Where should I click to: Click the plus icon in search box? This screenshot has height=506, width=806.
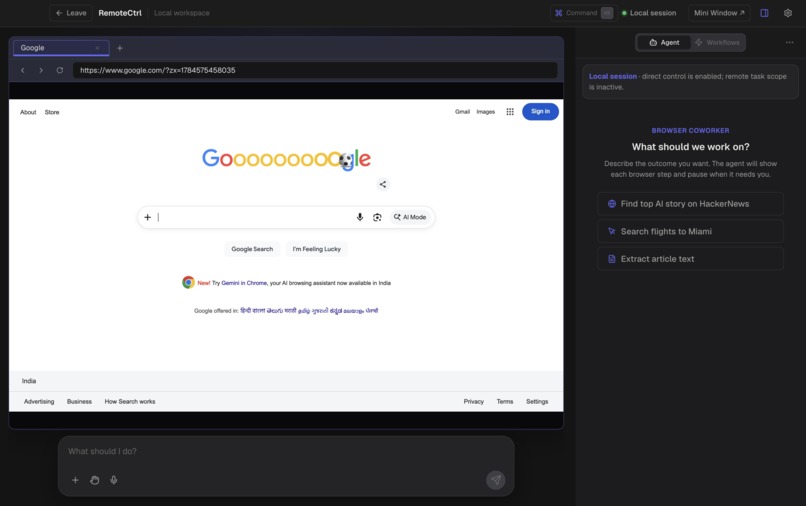[x=148, y=217]
